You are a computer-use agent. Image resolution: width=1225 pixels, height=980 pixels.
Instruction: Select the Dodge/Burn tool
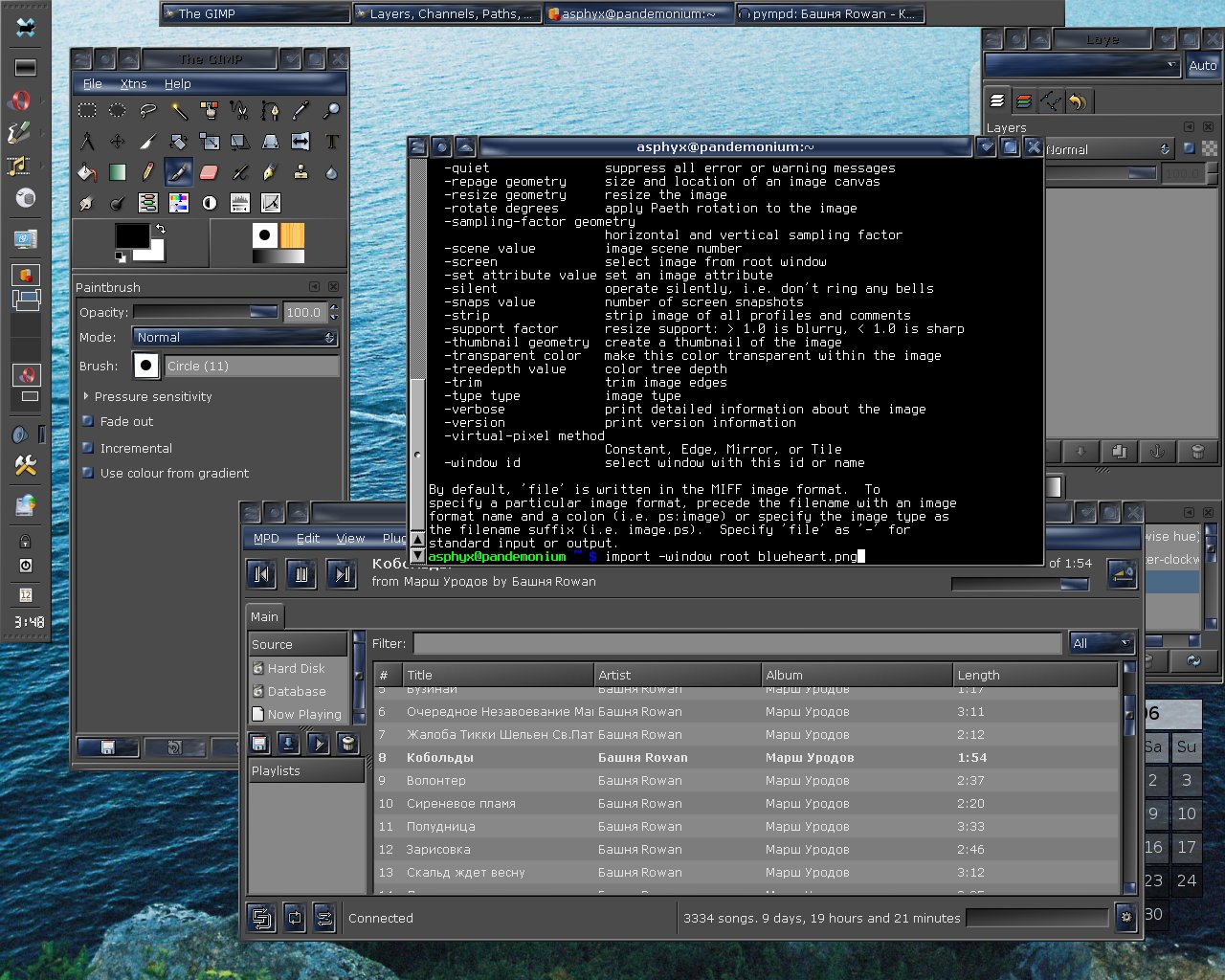click(x=118, y=203)
